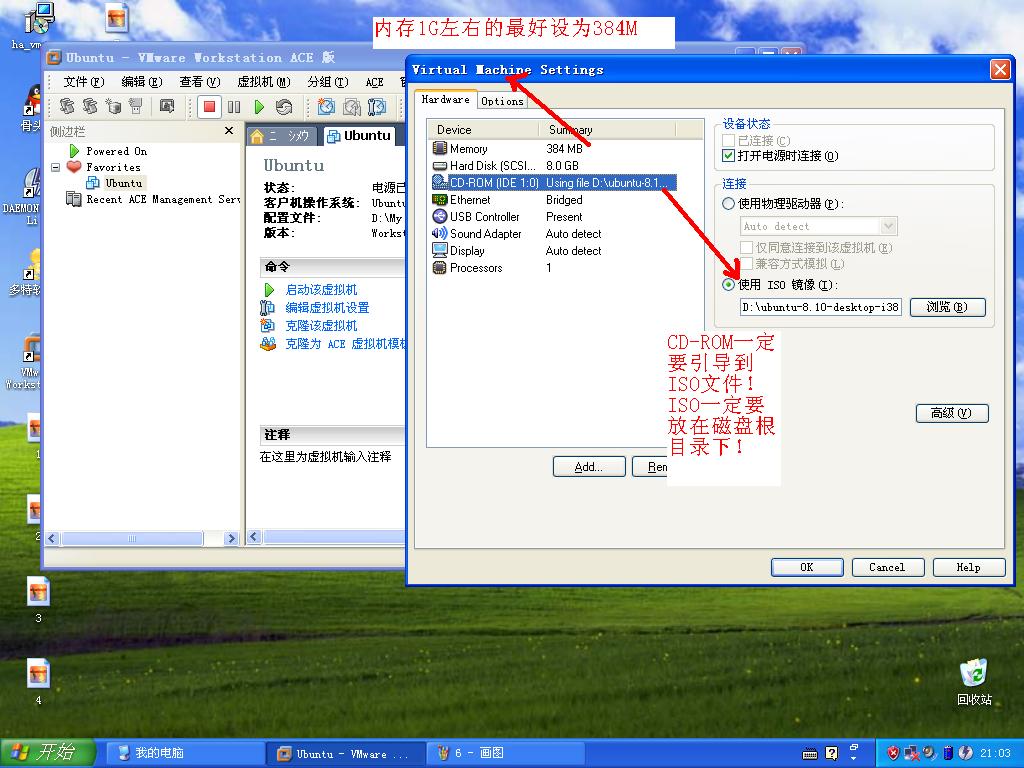
Task: Click the sidebar horizontal scrollbar right arrow
Action: click(231, 538)
